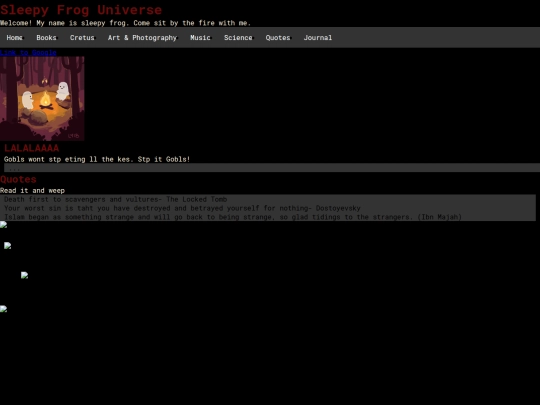Click the Sleepy Frog Universe title
Image resolution: width=540 pixels, height=405 pixels.
coord(81,10)
